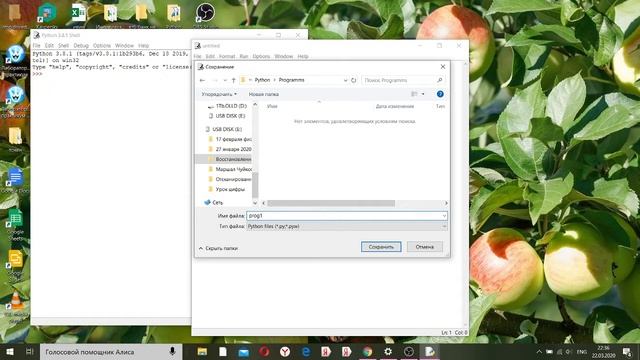640x360 pixels.
Task: Click the Отмена button
Action: [424, 247]
